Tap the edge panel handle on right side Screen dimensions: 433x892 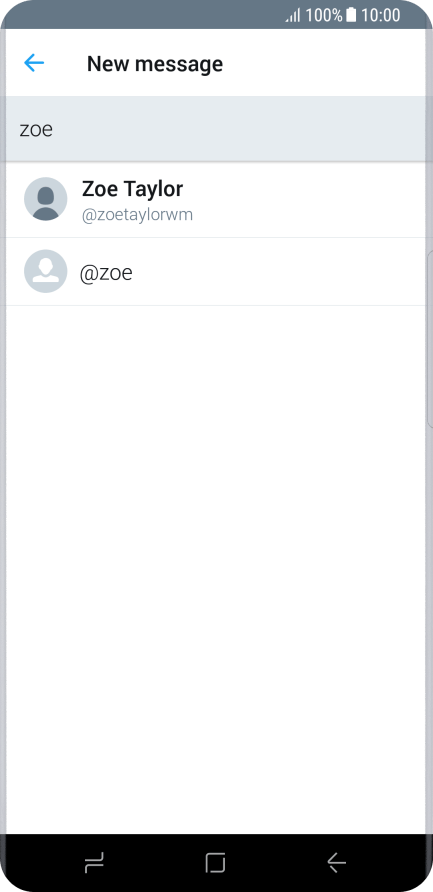pos(430,338)
